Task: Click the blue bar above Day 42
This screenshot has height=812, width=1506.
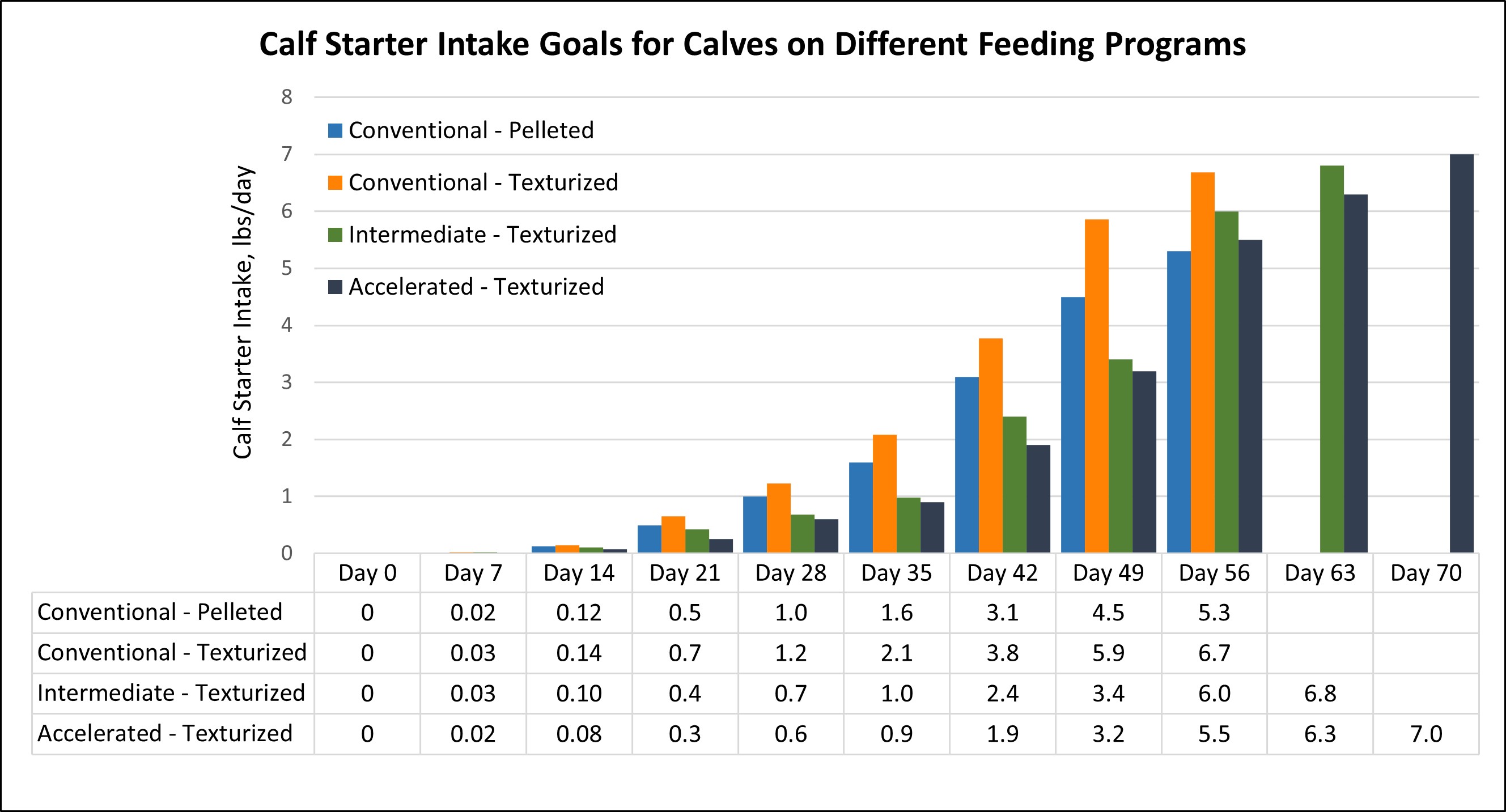Action: [966, 465]
